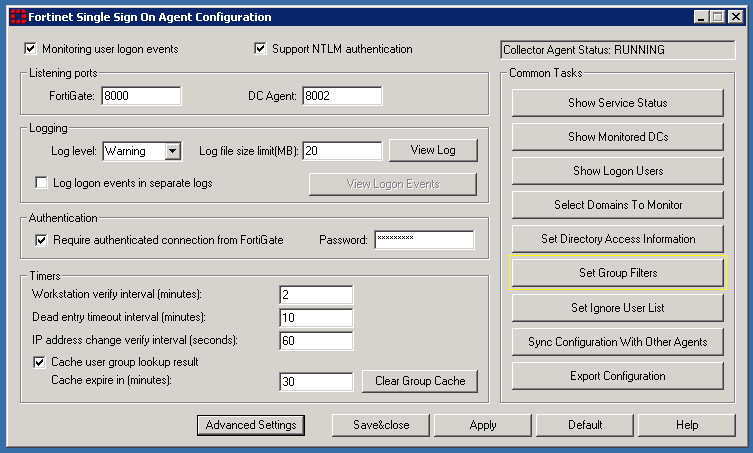Open Set Group Filters

(617, 273)
